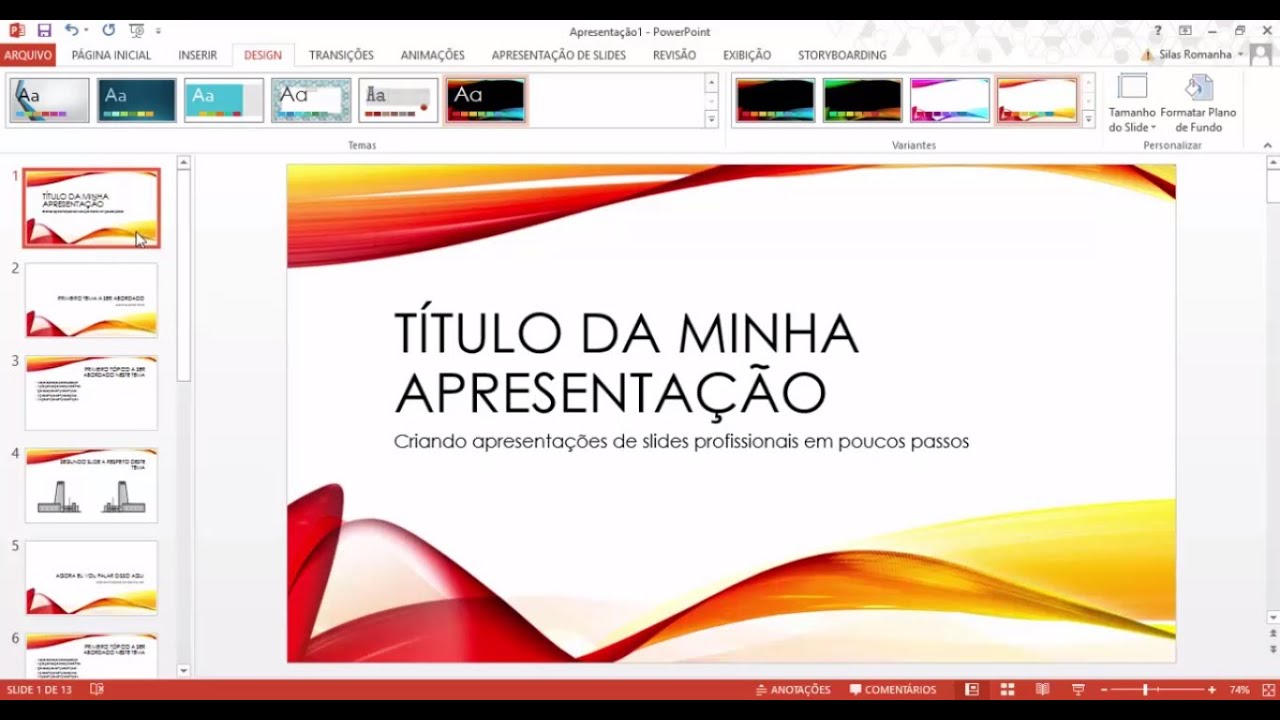Open Reading view from the status bar
The height and width of the screenshot is (720, 1280).
(x=1042, y=689)
